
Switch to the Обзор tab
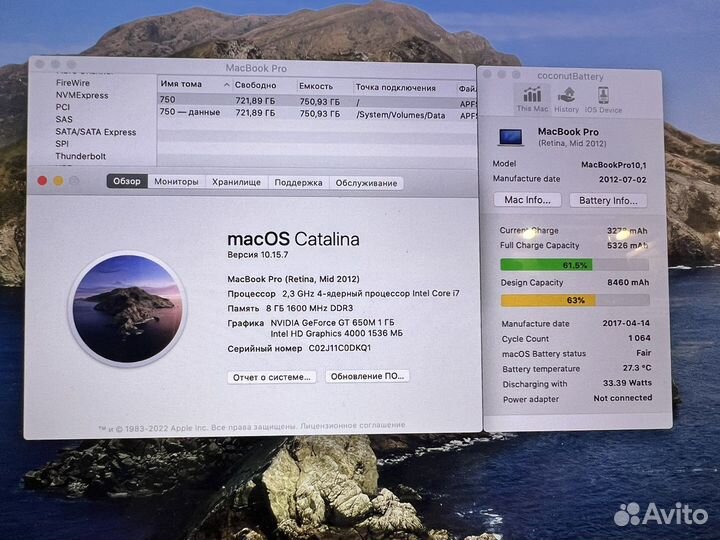tap(127, 181)
